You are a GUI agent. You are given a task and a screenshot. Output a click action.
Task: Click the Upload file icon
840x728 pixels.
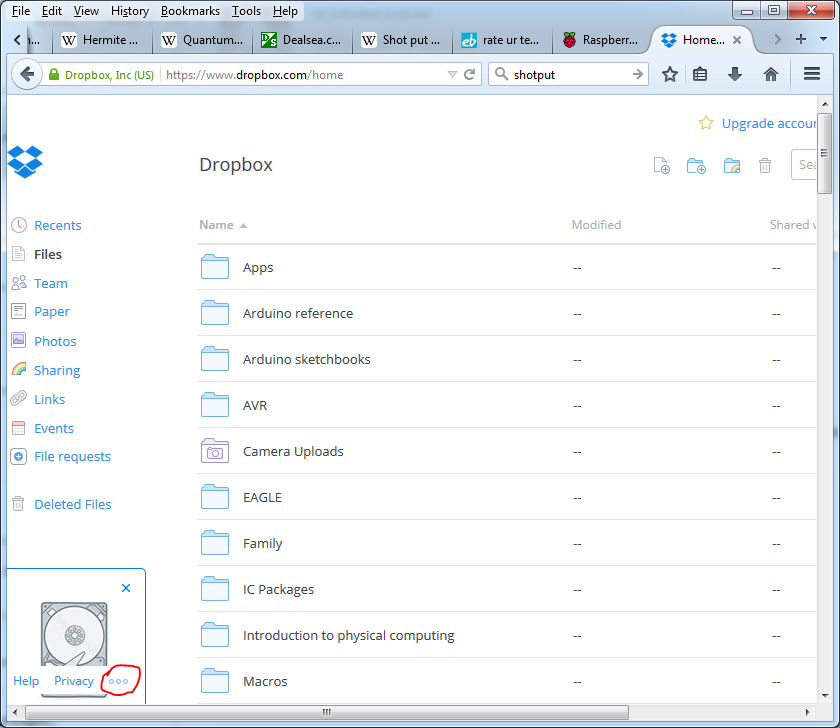coord(661,166)
